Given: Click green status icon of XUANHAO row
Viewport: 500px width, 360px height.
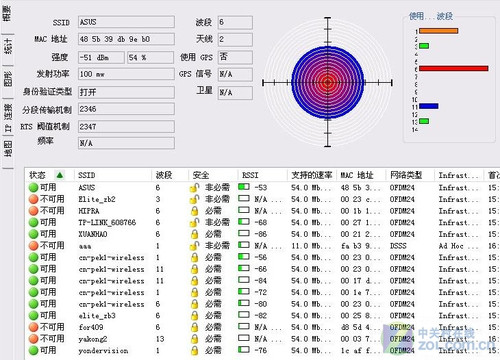Looking at the screenshot, I should click(33, 234).
